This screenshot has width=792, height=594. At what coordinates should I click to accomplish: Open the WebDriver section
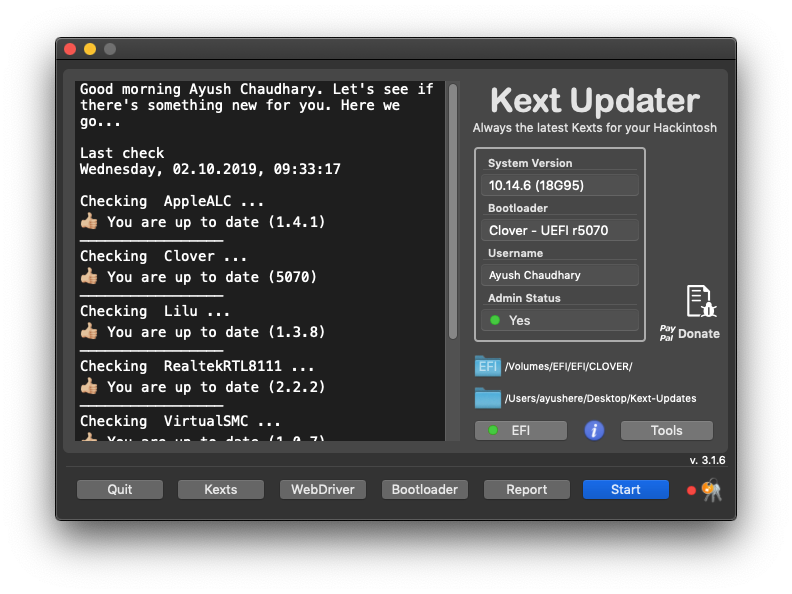pyautogui.click(x=323, y=489)
